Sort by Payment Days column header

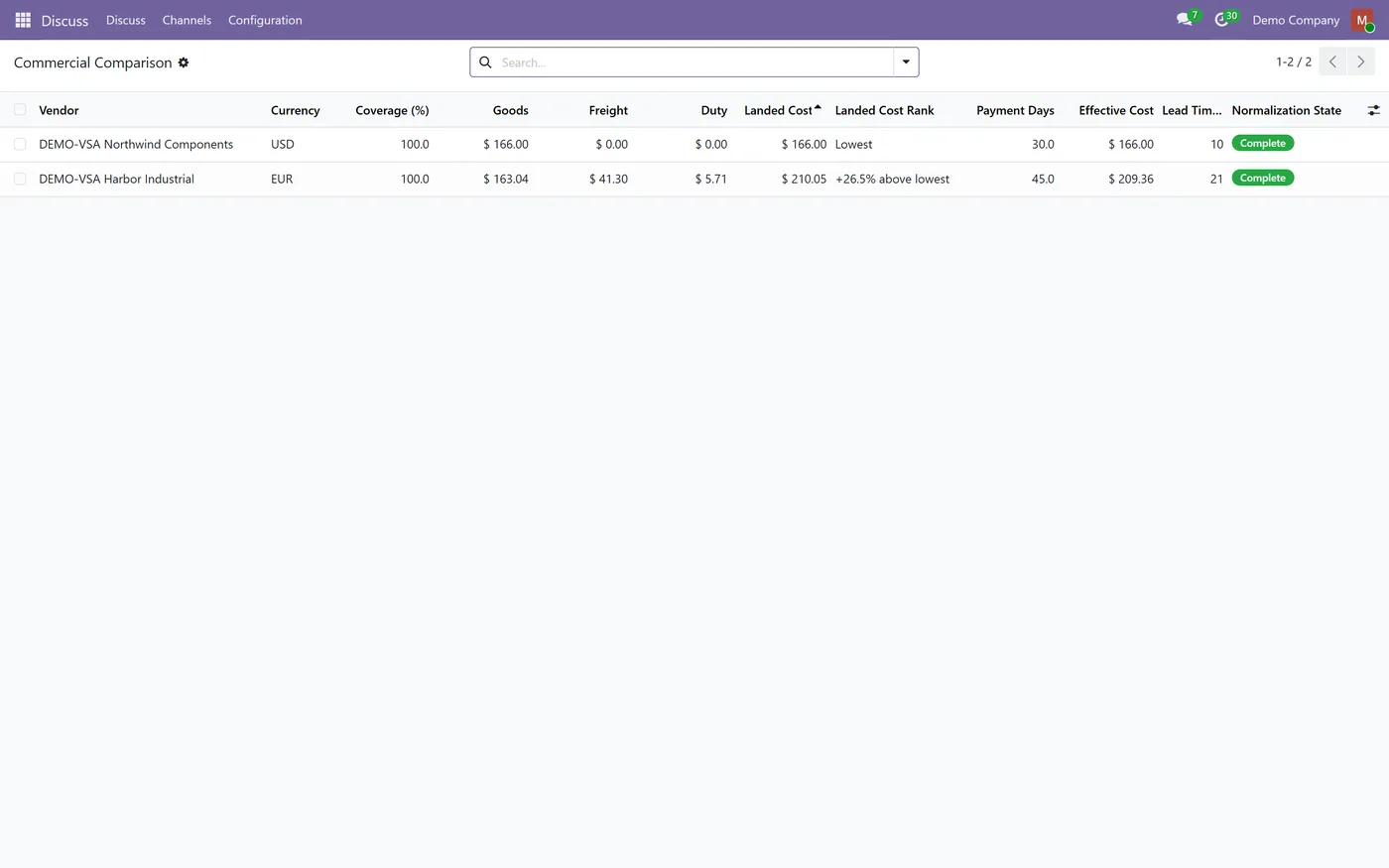point(1015,110)
